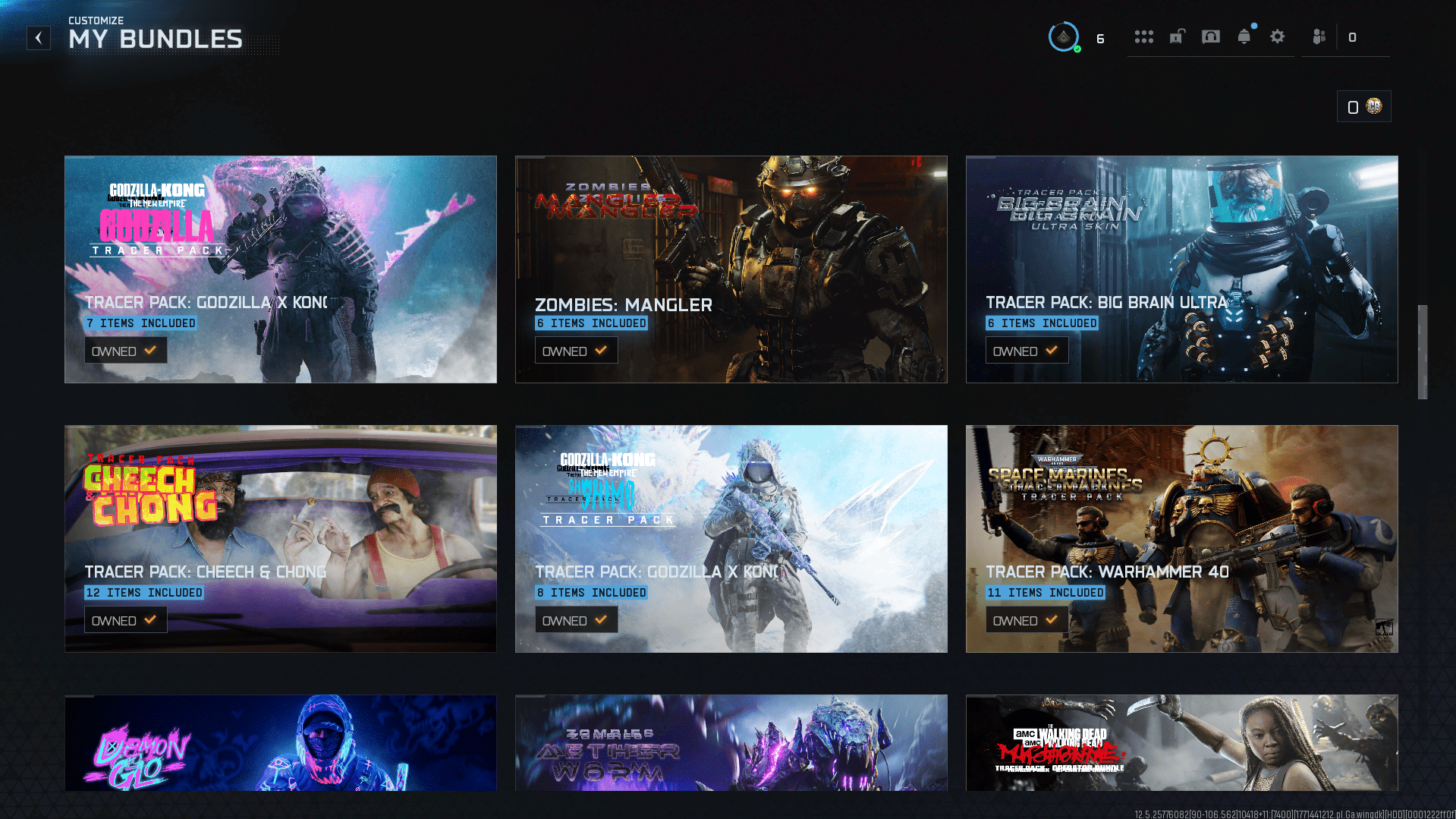The image size is (1456, 819).
Task: Open the notifications bell
Action: point(1244,37)
